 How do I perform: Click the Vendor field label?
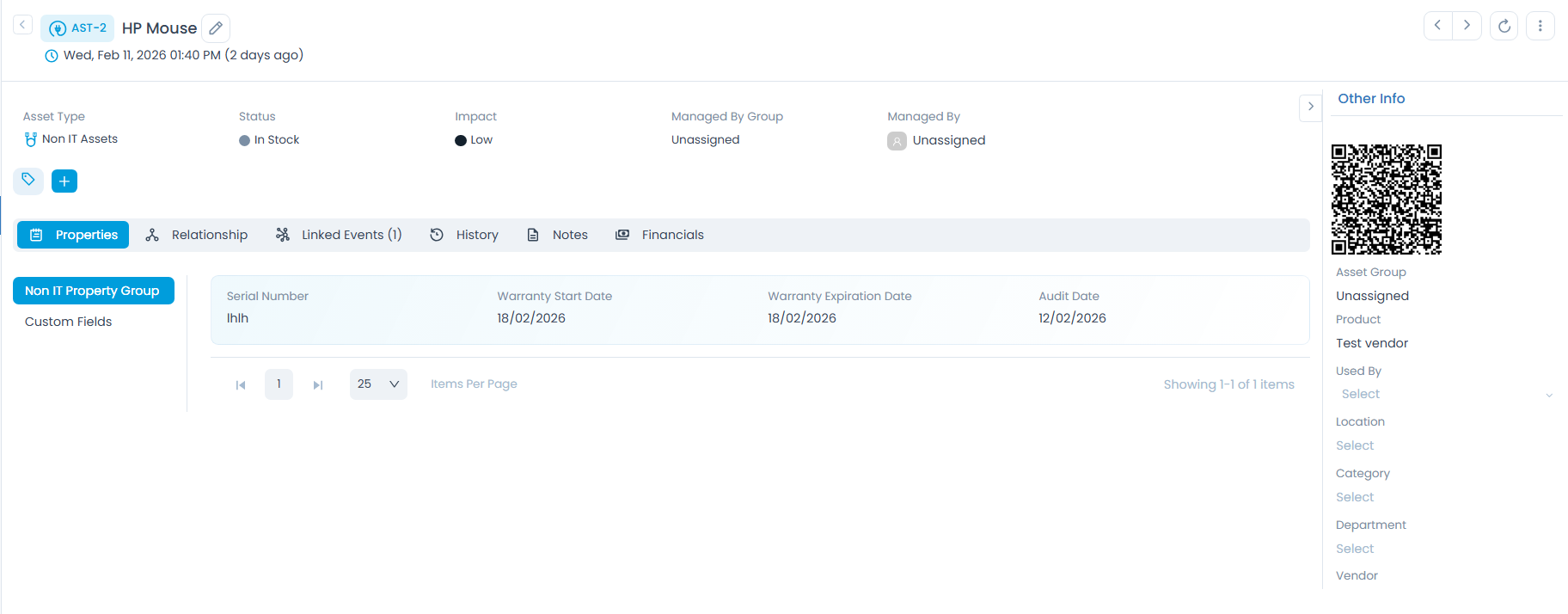coord(1357,575)
